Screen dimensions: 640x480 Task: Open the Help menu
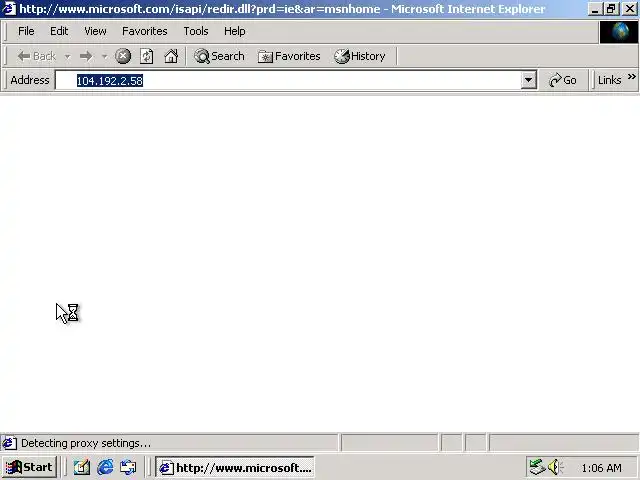pyautogui.click(x=235, y=31)
